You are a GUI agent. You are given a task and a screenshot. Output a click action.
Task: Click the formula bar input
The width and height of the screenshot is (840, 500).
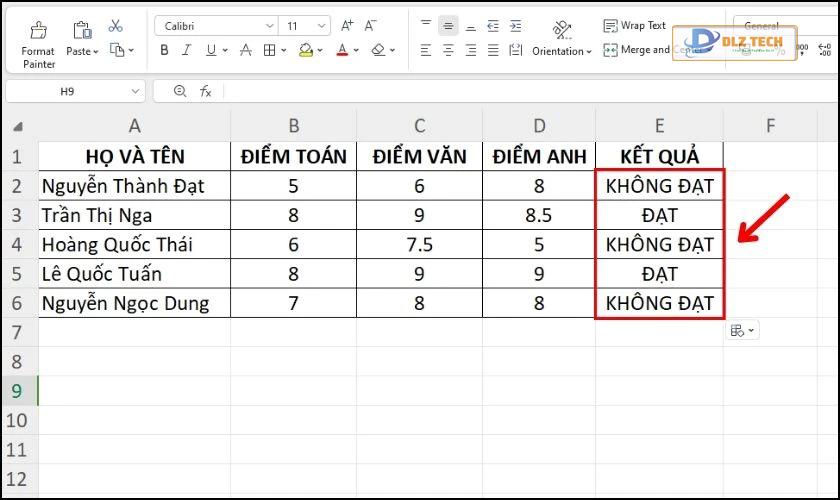[530, 91]
